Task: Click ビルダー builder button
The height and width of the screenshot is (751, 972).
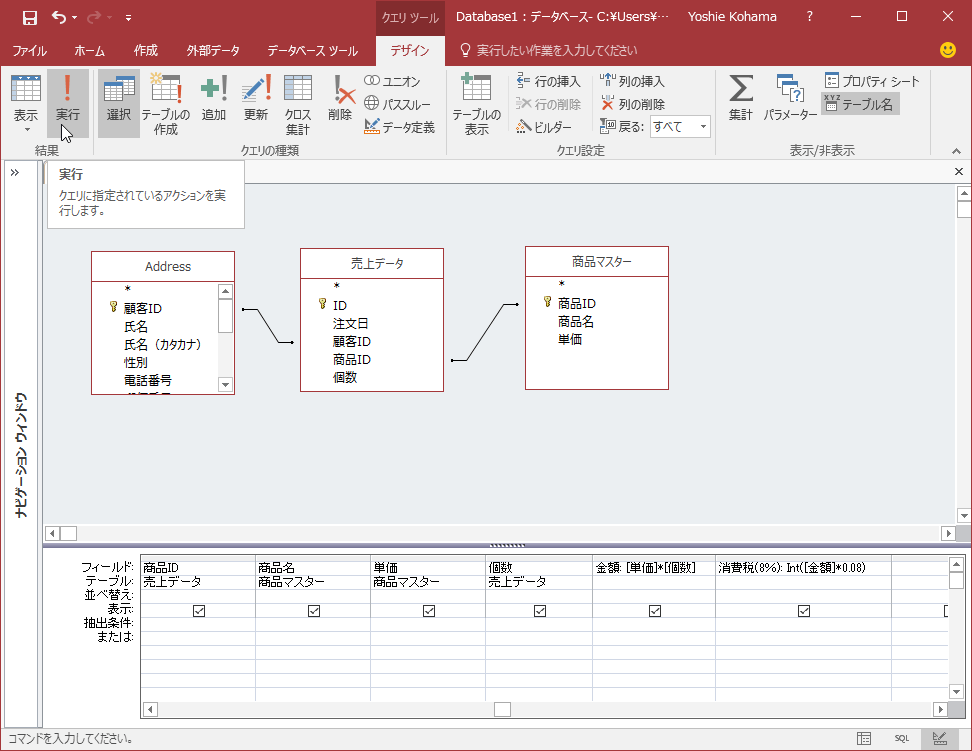Action: point(544,127)
